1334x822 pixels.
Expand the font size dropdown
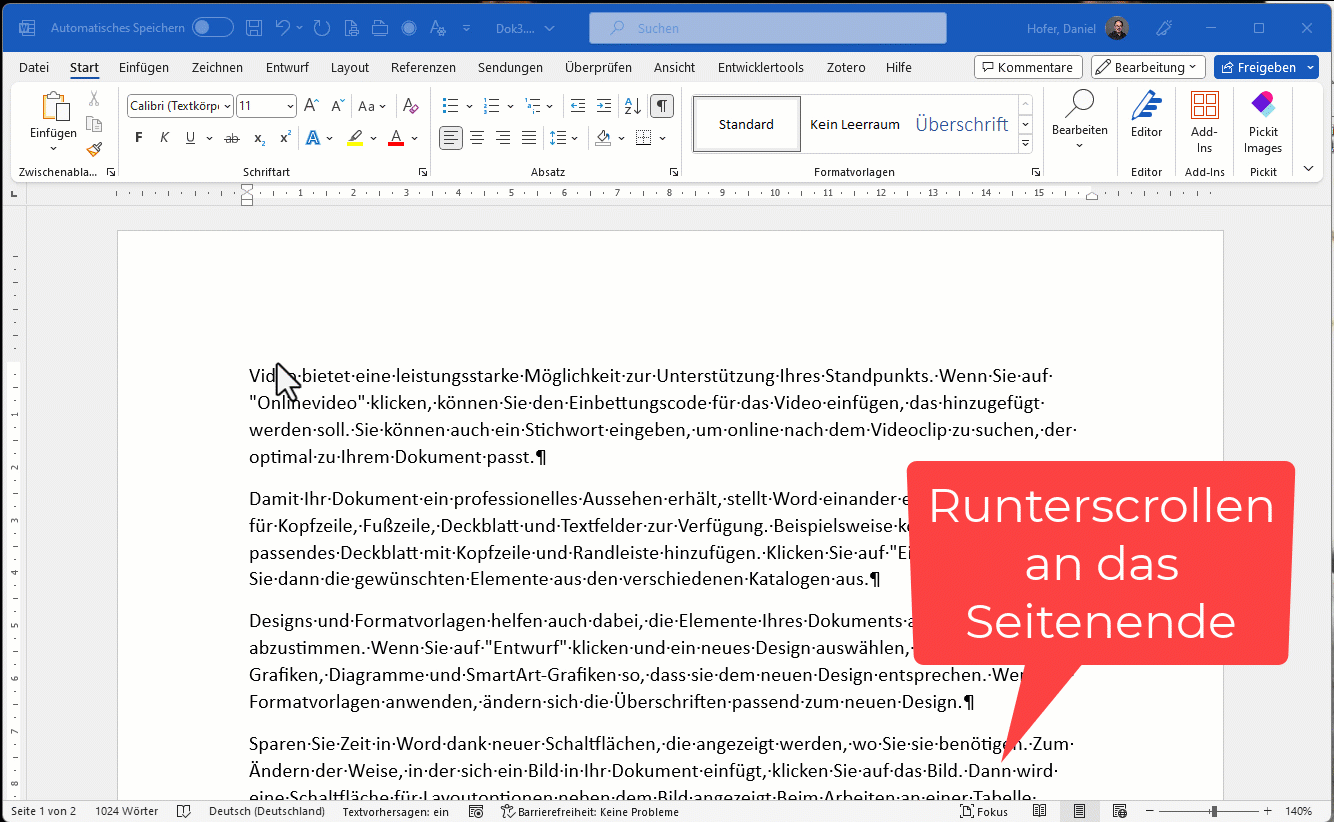tap(290, 106)
